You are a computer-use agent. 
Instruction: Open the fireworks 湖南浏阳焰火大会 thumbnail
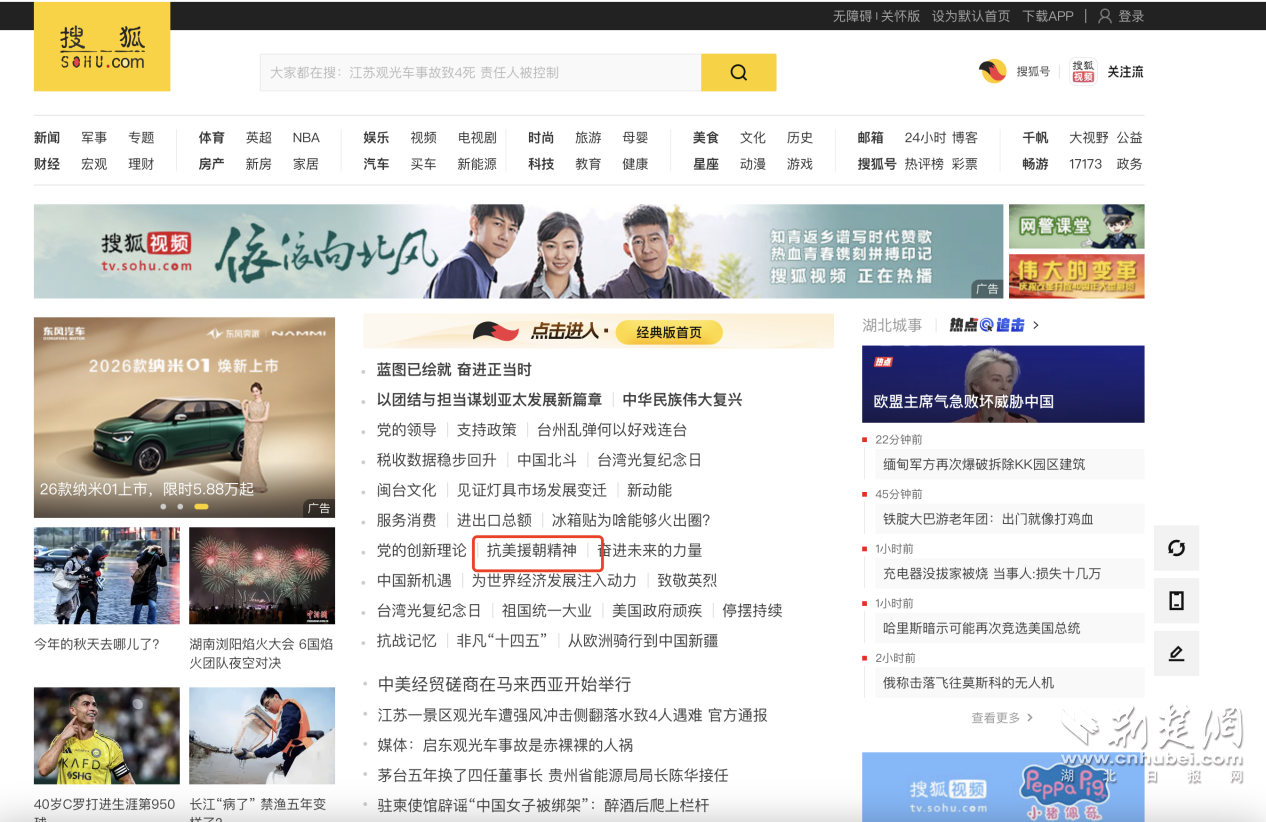262,576
